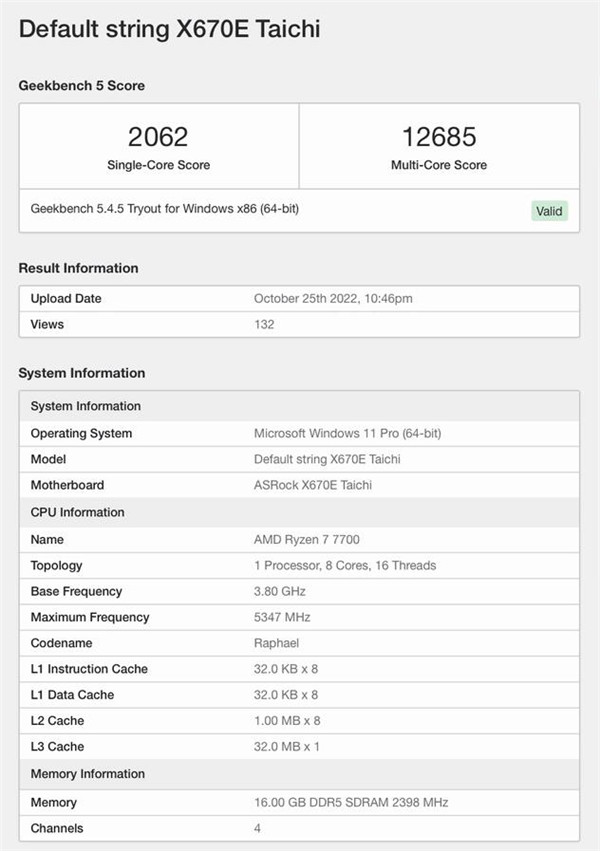Click the Base Frequency value 3.80 GHz

tap(279, 592)
